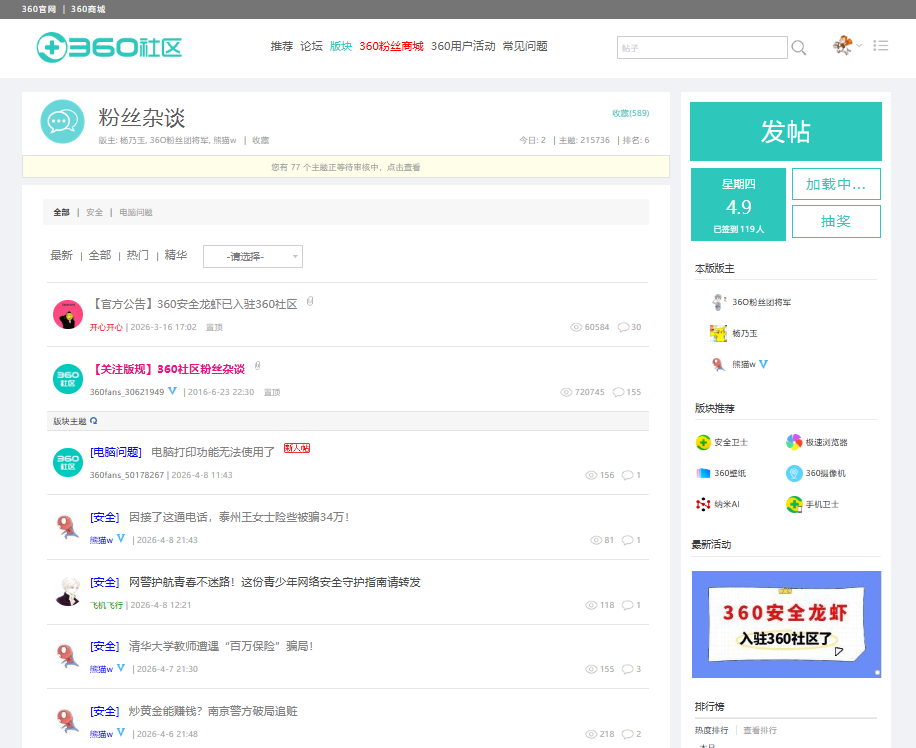This screenshot has height=748, width=916.
Task: Click username 飞机飞行
Action: tap(106, 605)
